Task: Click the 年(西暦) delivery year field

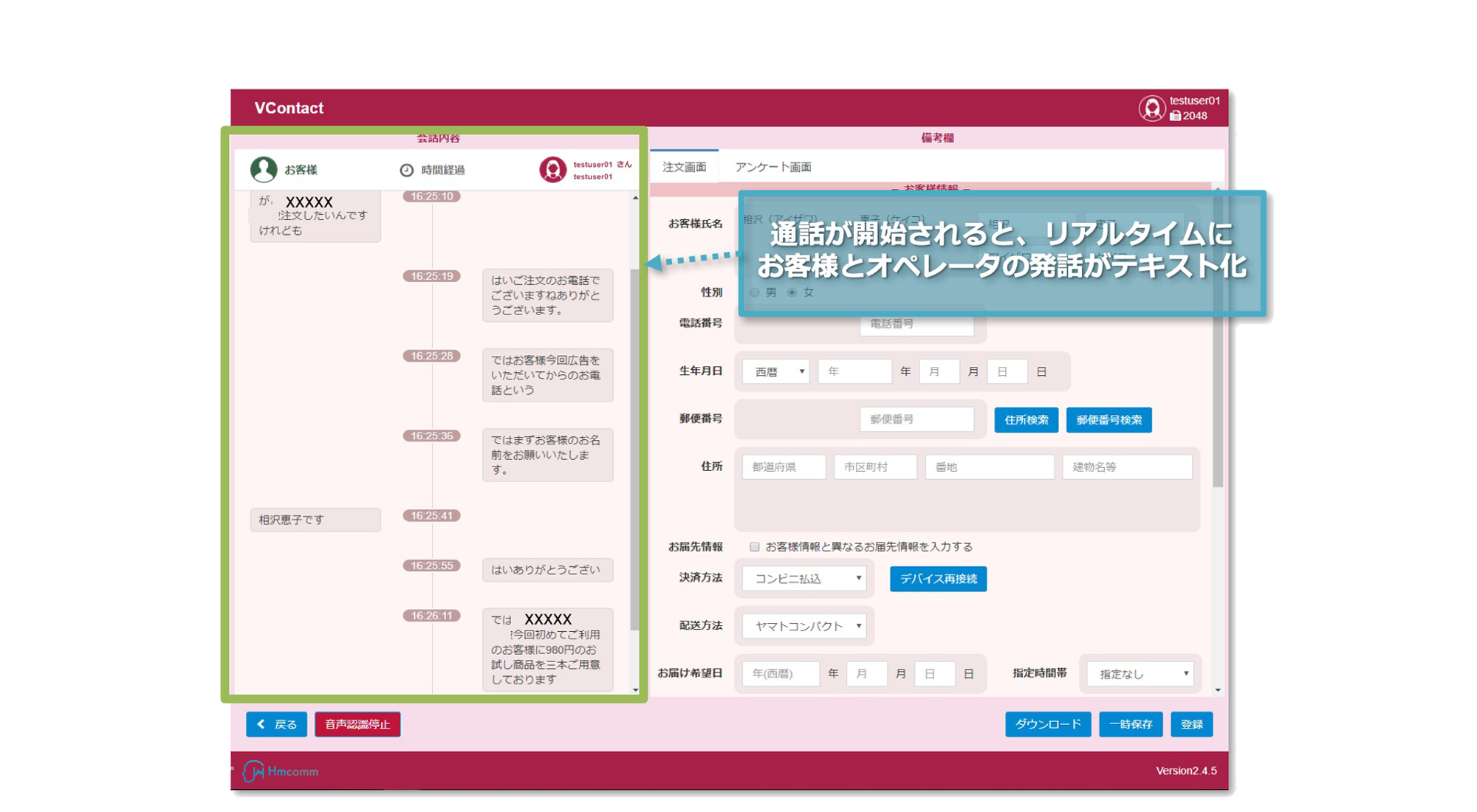Action: pos(781,674)
